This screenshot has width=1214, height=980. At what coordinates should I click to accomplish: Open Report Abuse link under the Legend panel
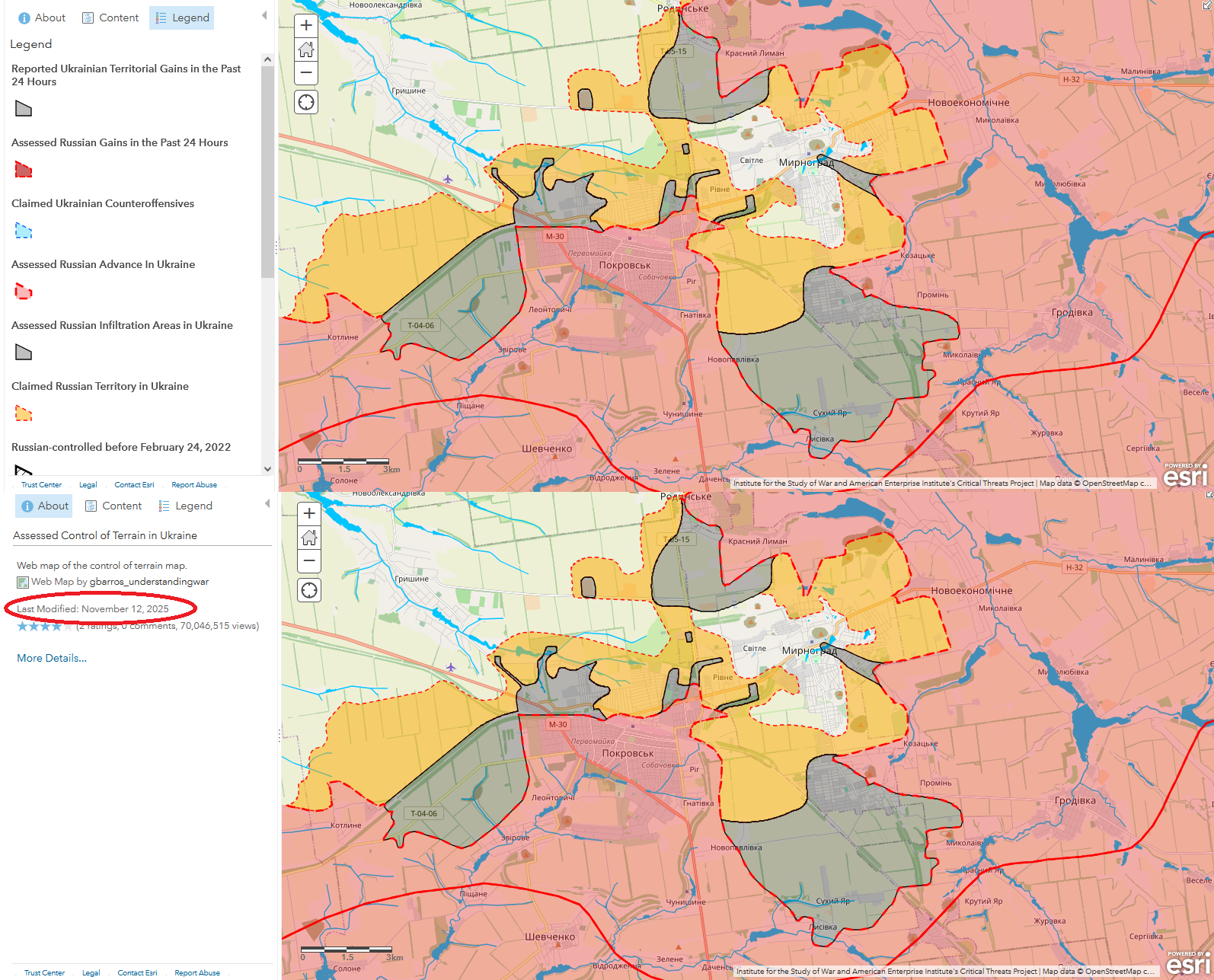point(194,485)
